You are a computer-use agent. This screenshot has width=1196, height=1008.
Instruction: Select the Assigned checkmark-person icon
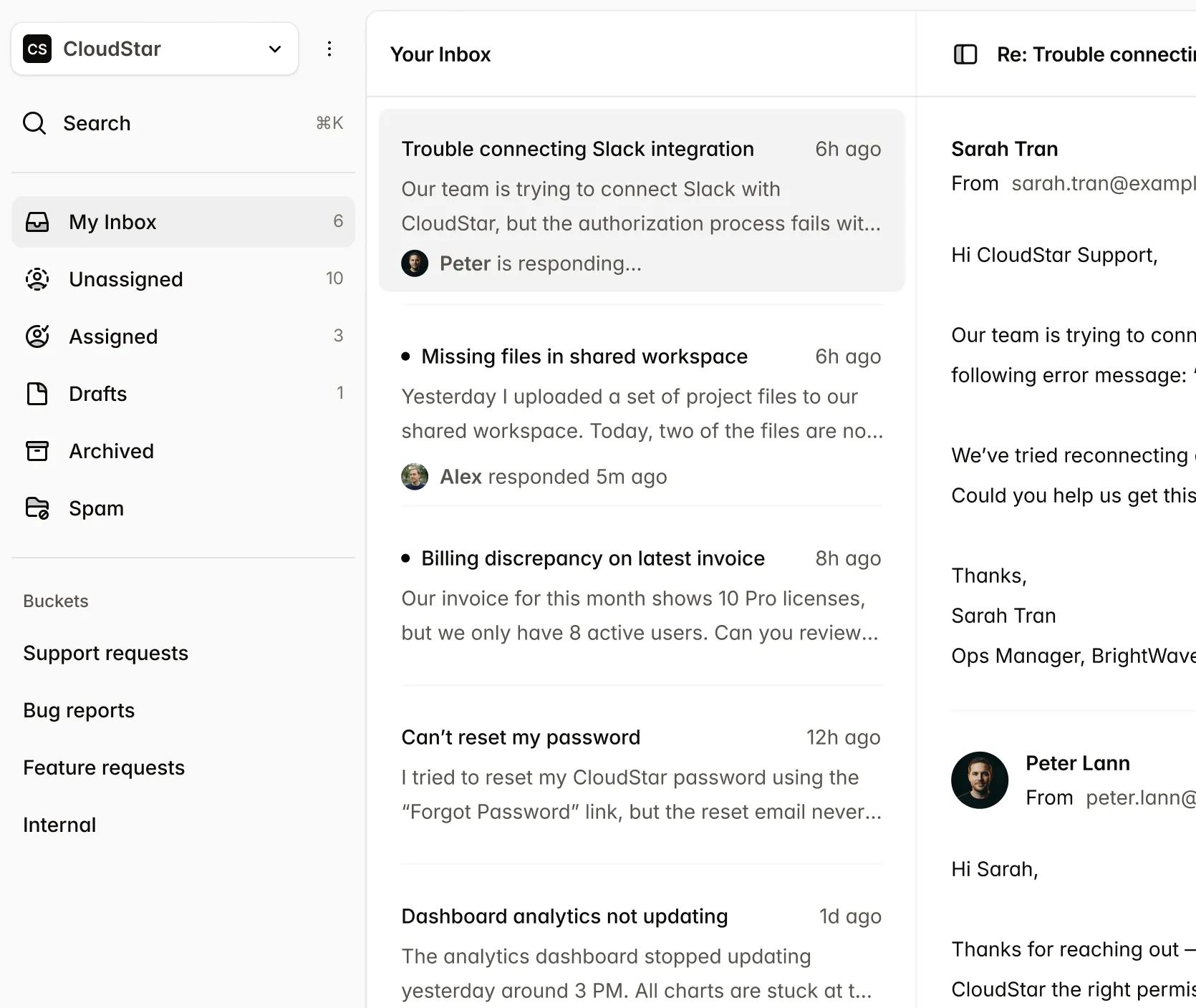(37, 336)
